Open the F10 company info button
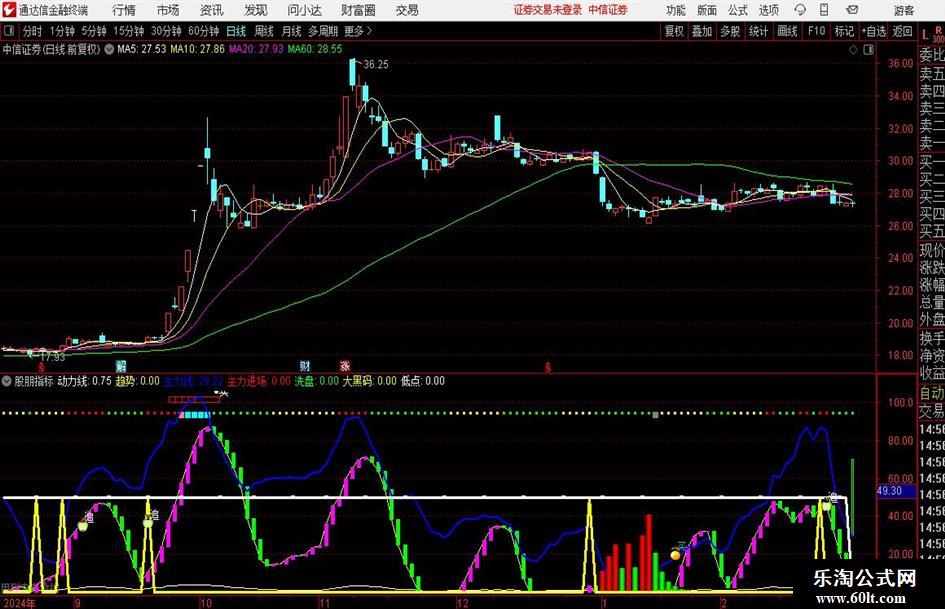The height and width of the screenshot is (609, 945). point(816,31)
